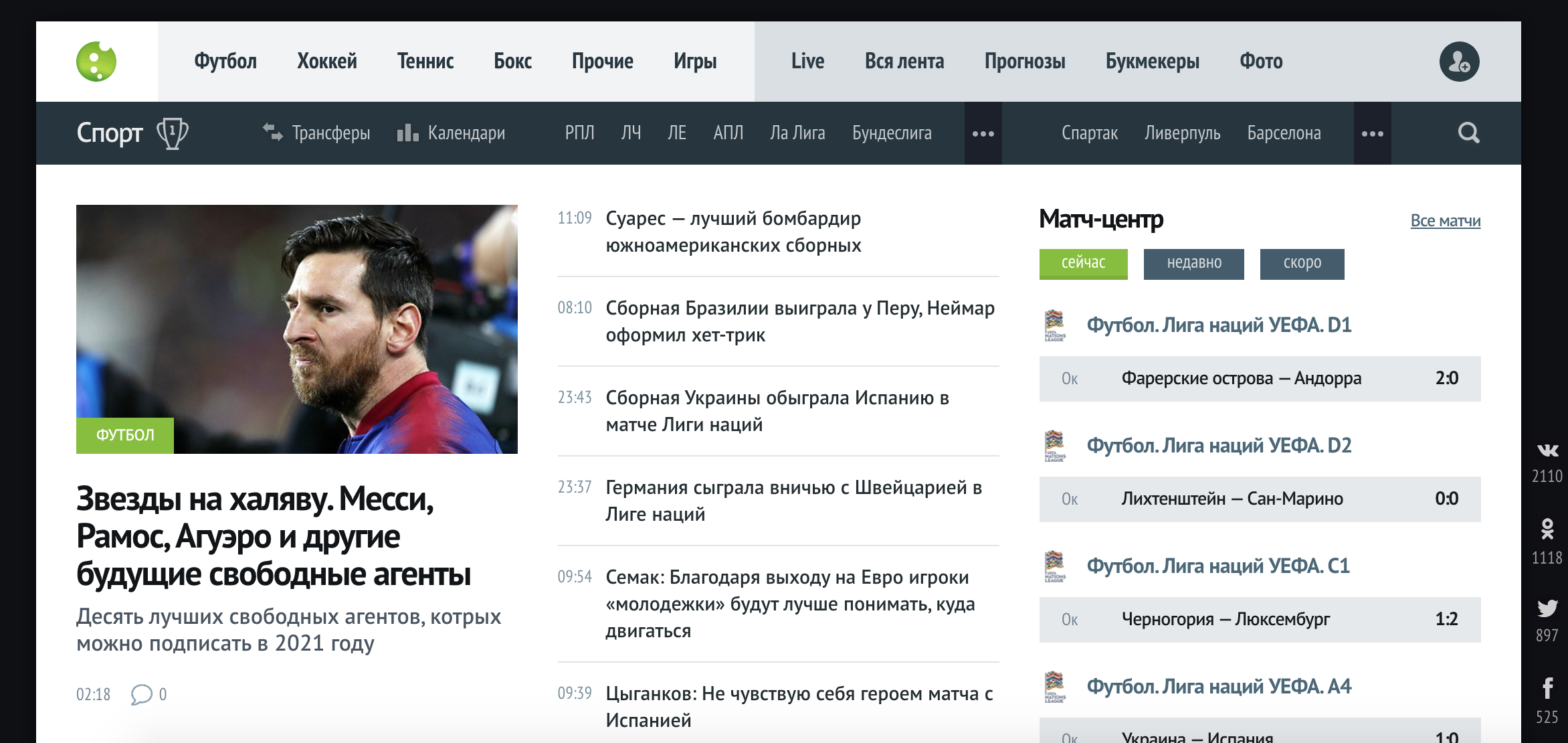The image size is (1568, 743).
Task: Open the Хоккей section
Action: click(x=327, y=62)
